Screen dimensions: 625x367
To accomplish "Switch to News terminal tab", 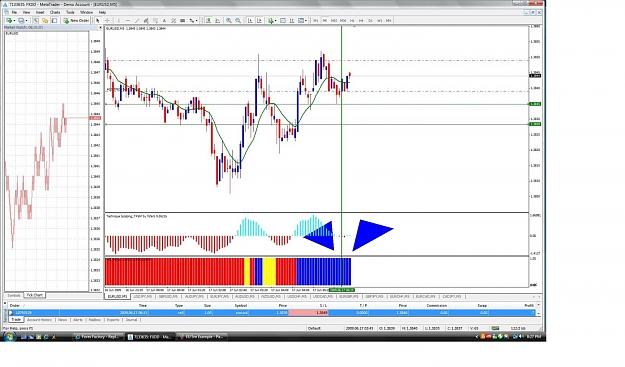I will [x=63, y=320].
